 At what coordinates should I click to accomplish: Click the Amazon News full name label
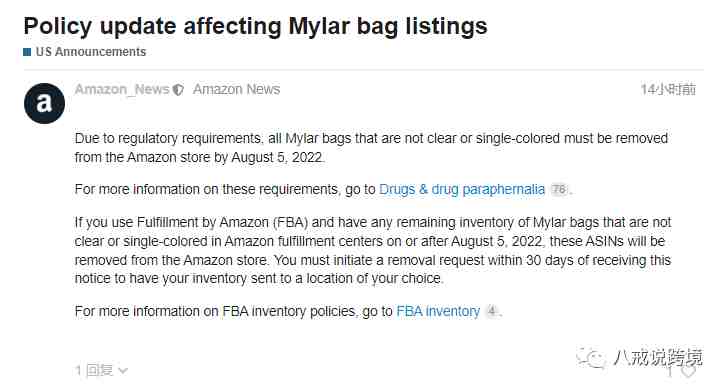pyautogui.click(x=237, y=89)
